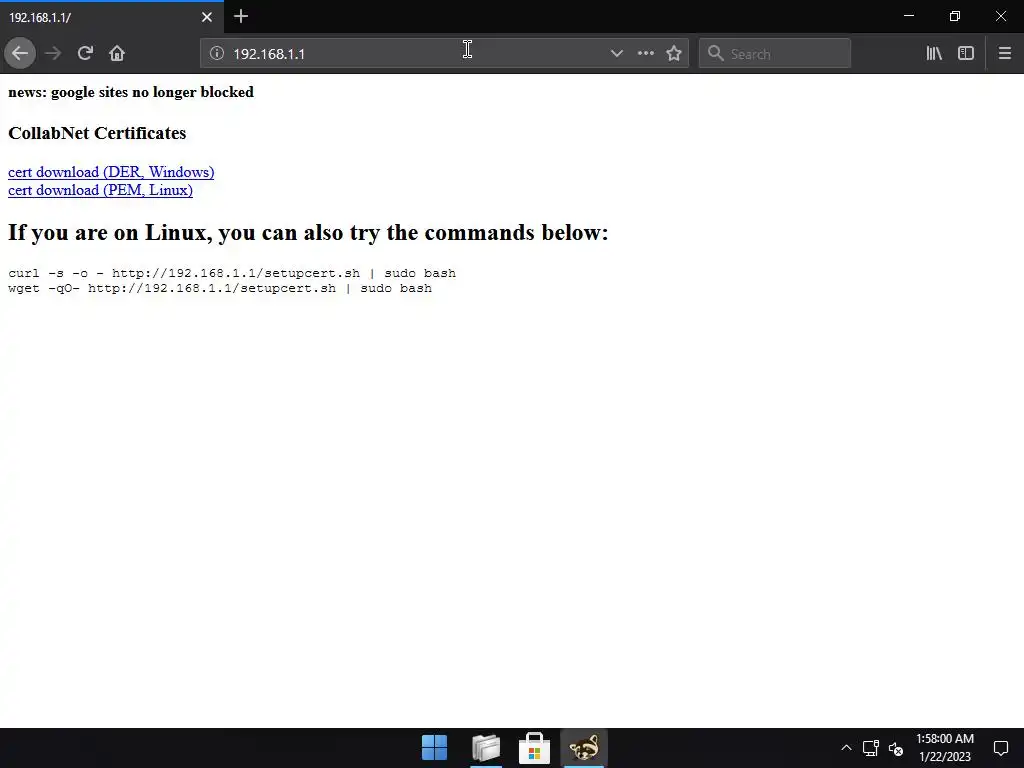
Task: Reload the current page
Action: click(85, 54)
